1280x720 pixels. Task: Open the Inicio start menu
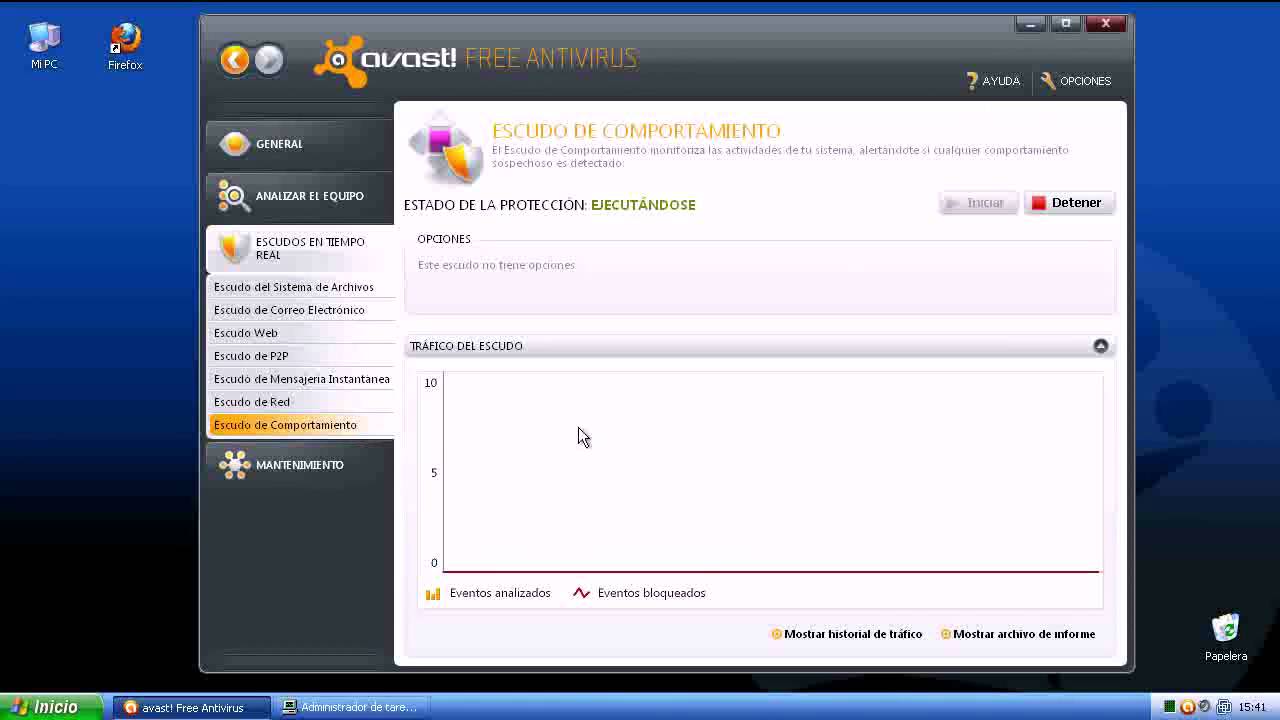point(50,707)
